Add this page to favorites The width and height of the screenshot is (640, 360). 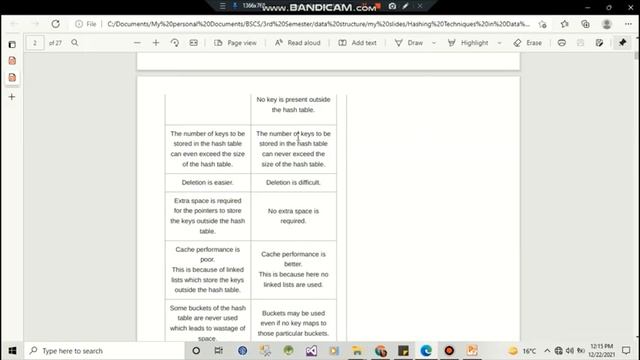tap(542, 24)
